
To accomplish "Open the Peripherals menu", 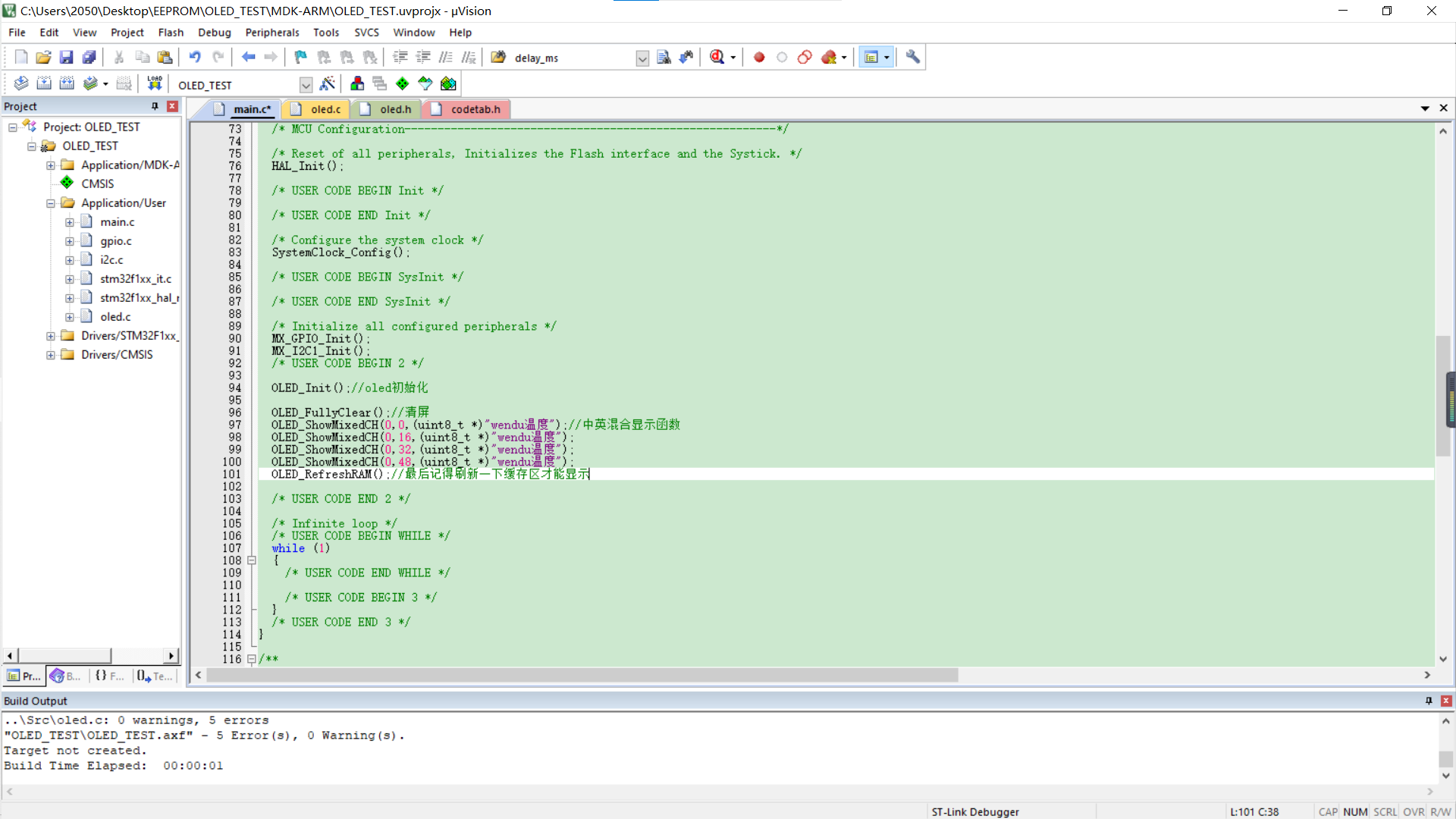I will tap(272, 32).
